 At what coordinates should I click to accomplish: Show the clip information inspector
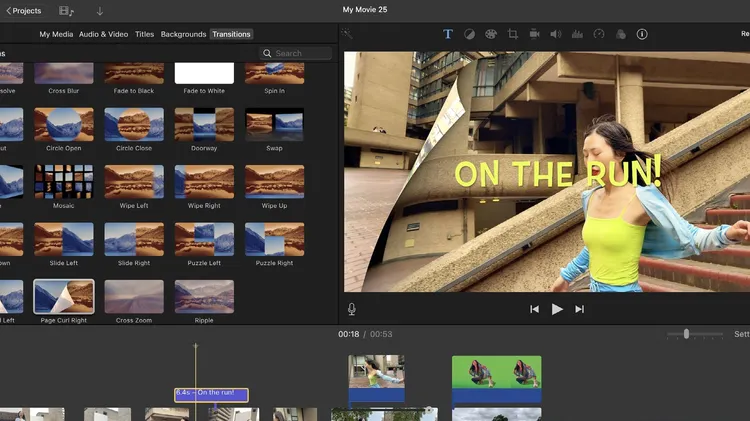tap(642, 34)
